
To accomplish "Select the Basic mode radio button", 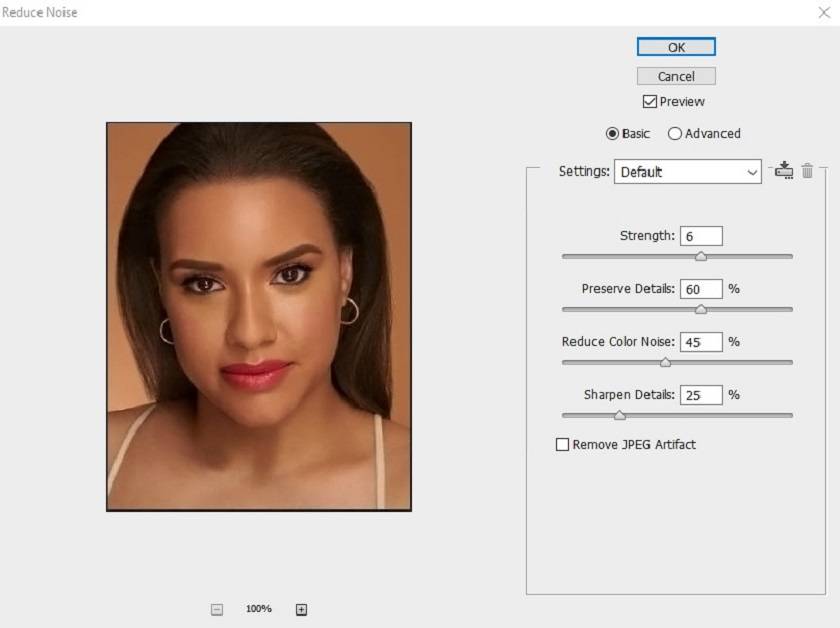I will 612,134.
